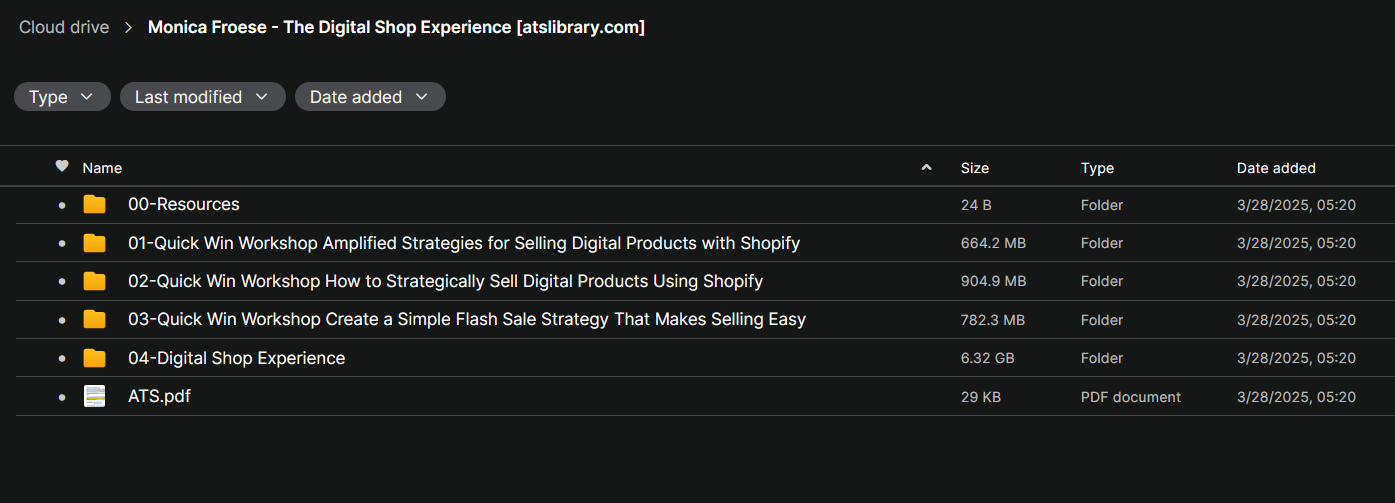Click the folder icon for 03-Quick Win Workshop
The width and height of the screenshot is (1395, 503).
94,319
